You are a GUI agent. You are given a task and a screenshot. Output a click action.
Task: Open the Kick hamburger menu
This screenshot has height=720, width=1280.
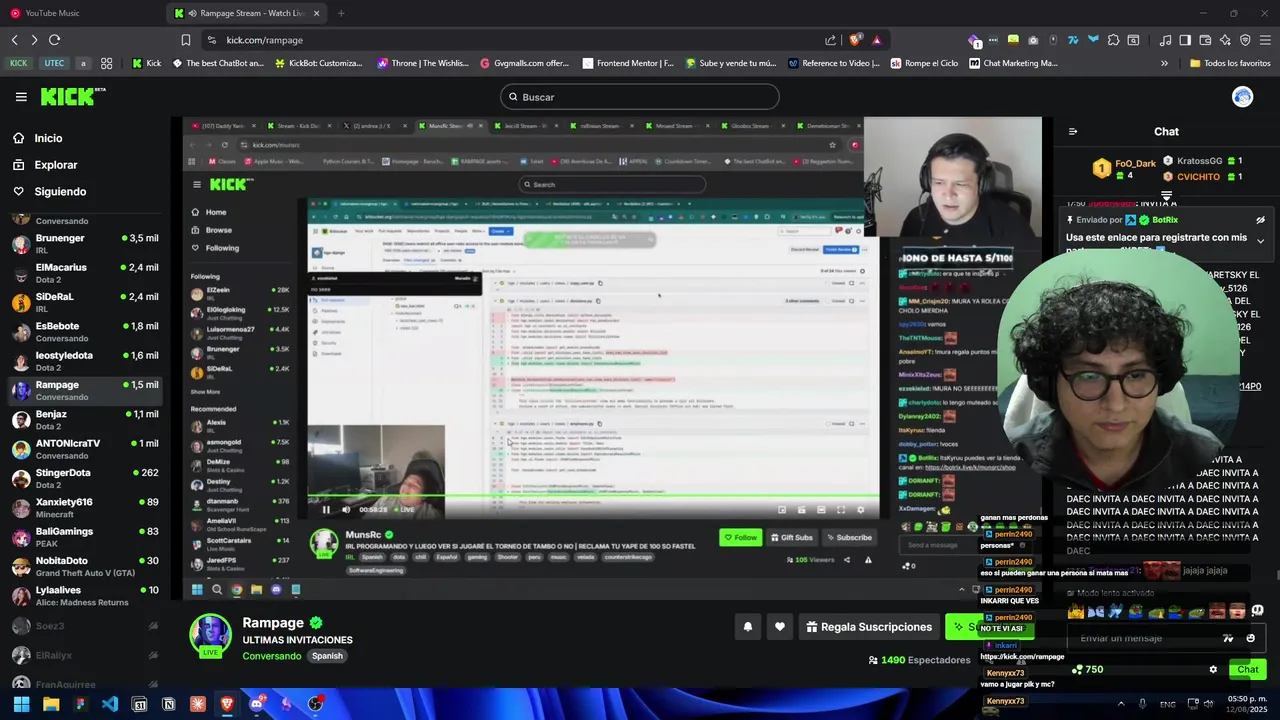21,97
